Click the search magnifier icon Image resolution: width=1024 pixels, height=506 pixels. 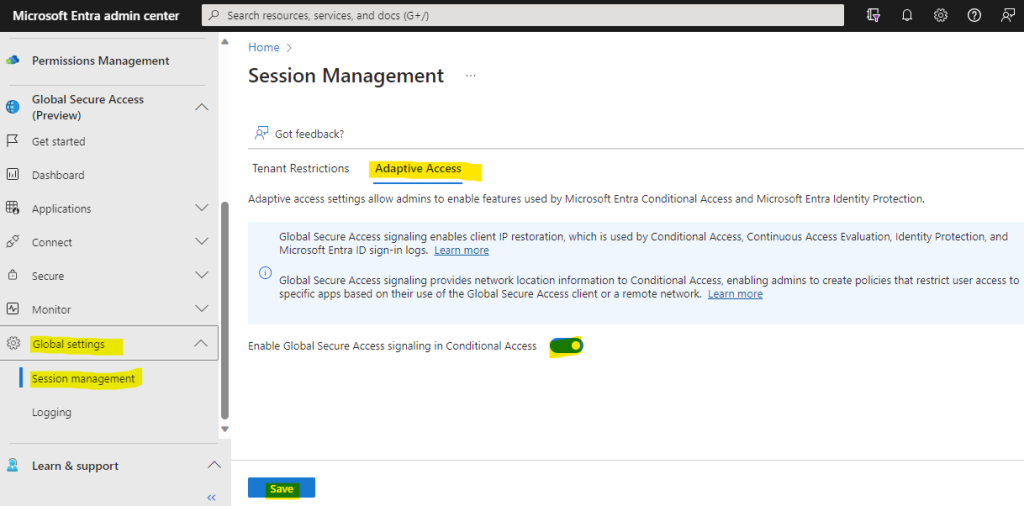click(214, 15)
